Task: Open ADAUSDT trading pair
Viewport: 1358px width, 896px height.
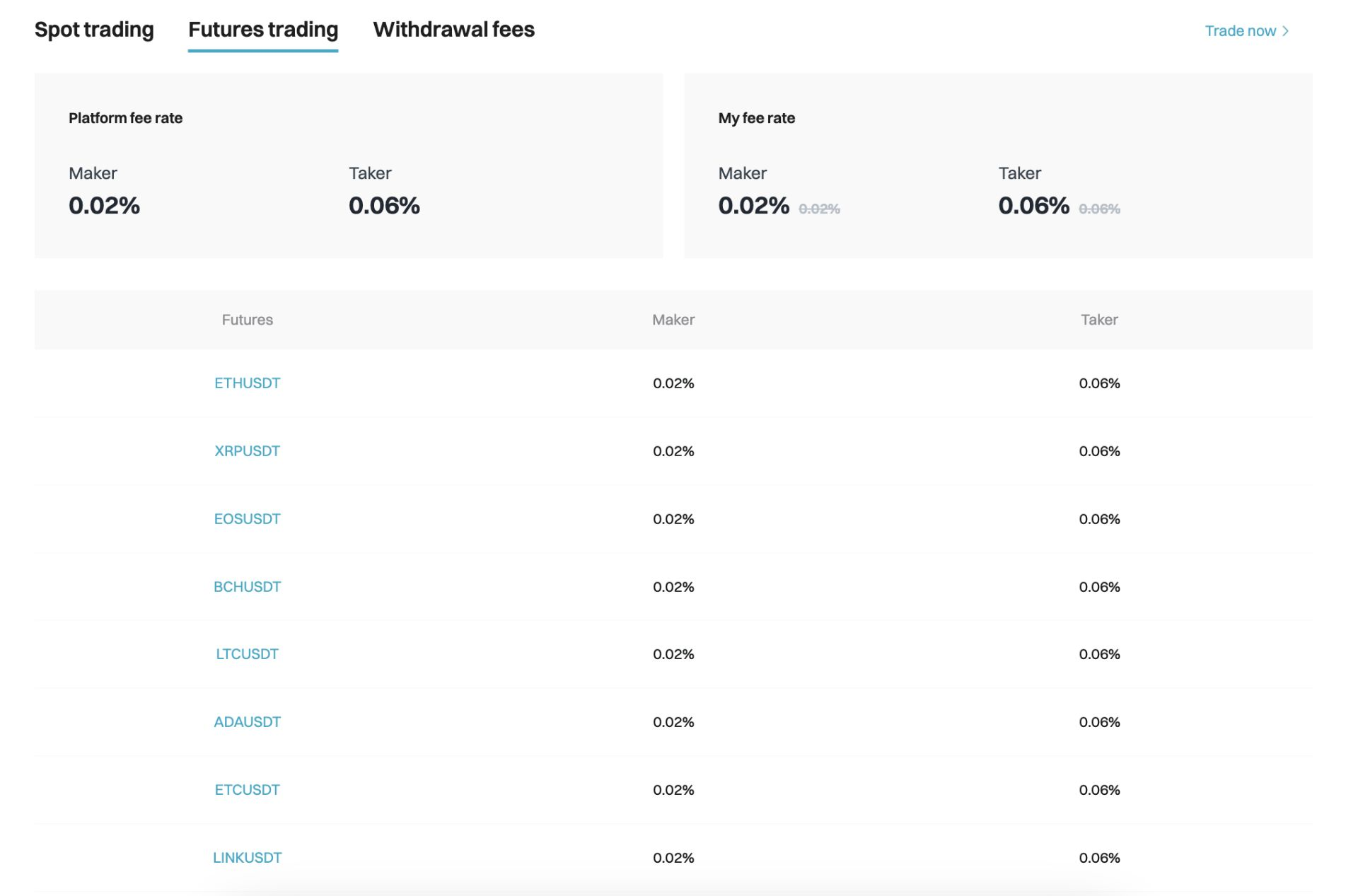Action: point(246,721)
